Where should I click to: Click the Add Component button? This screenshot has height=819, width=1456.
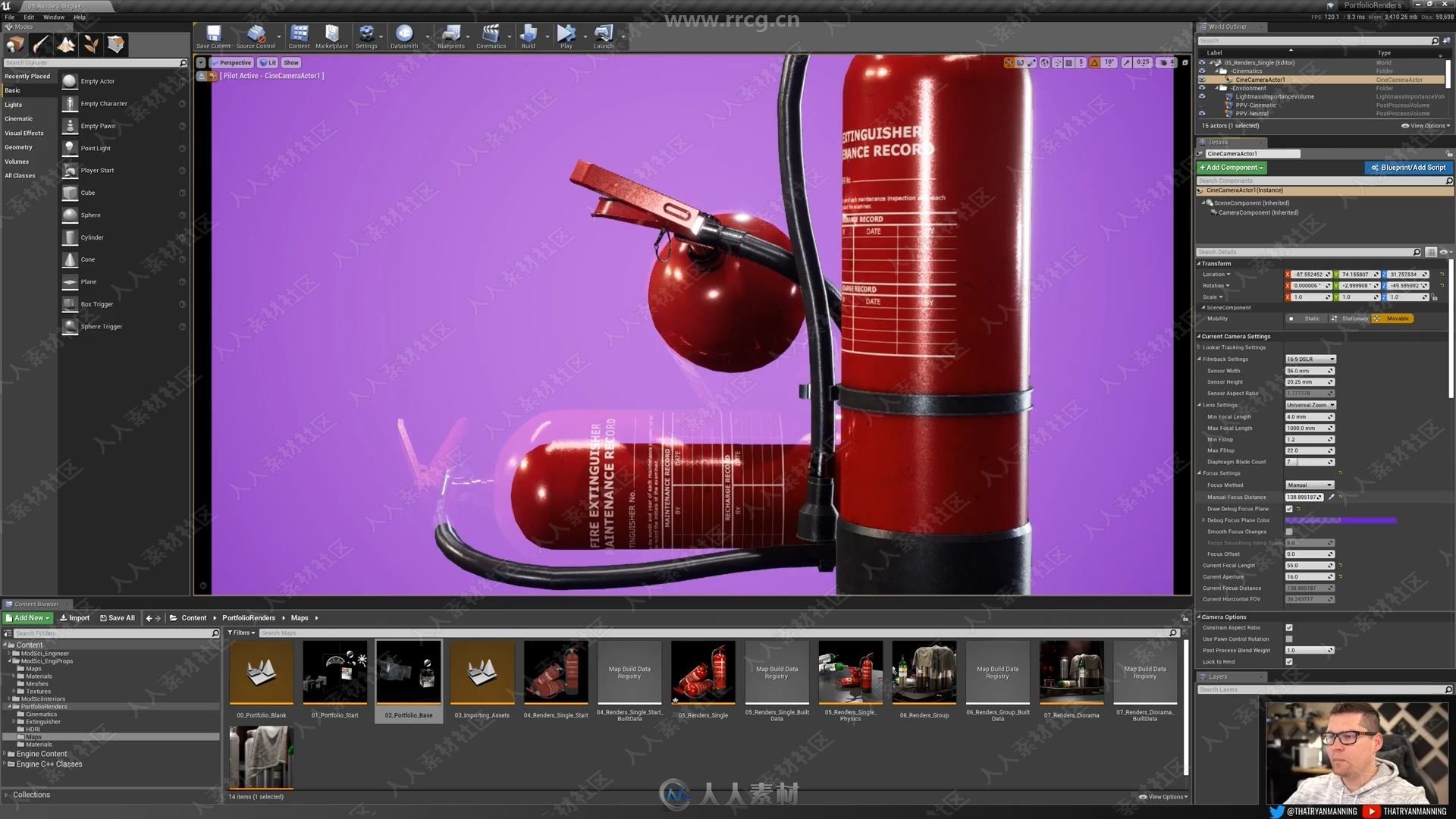1232,168
